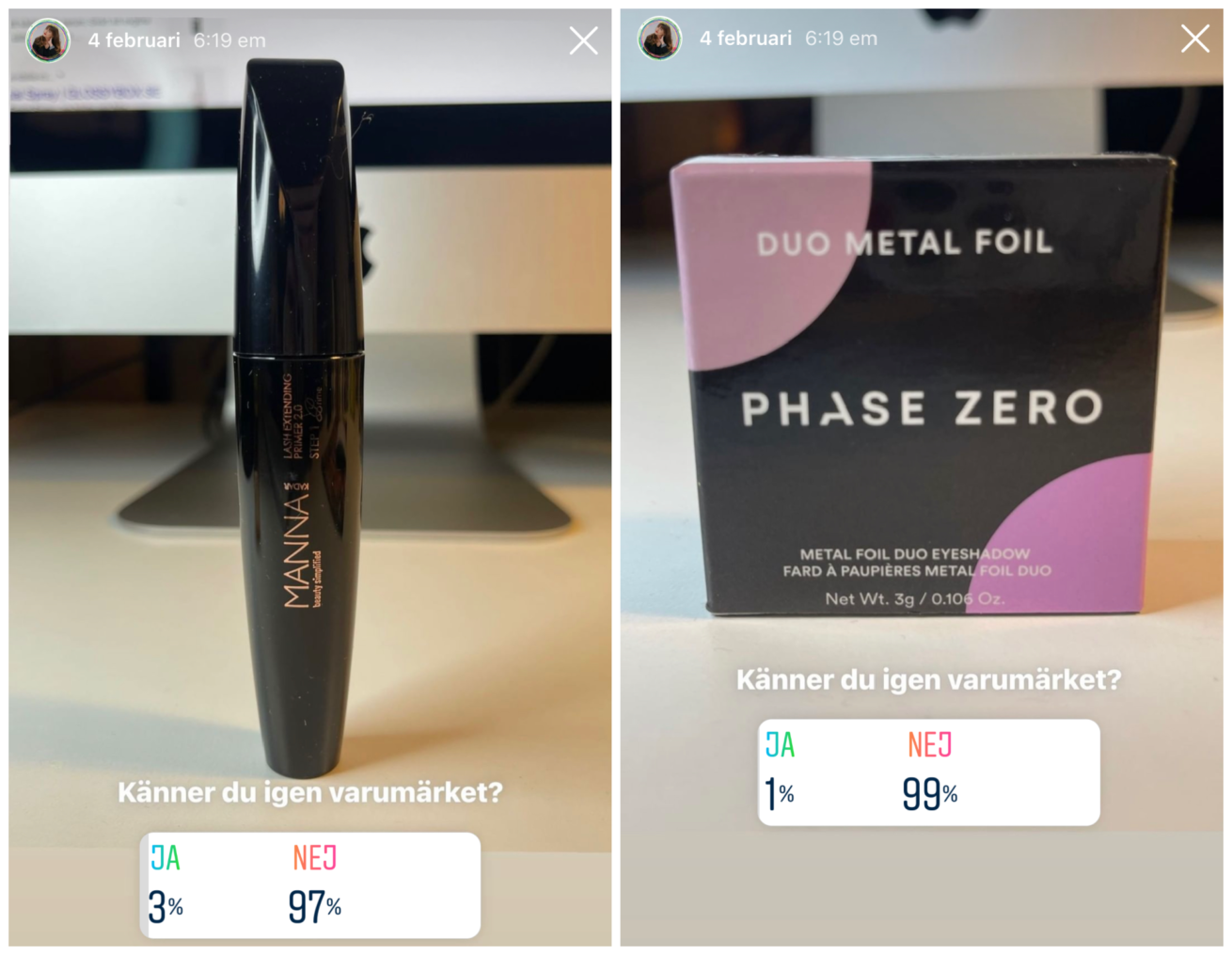Close the left Instagram story
The image size is (1232, 955).
click(583, 40)
